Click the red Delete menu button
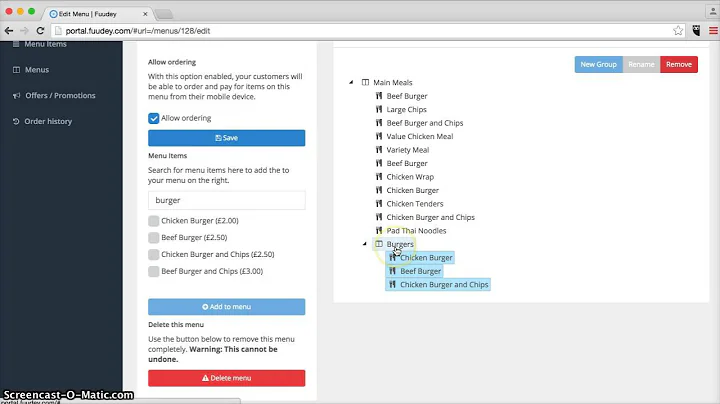 pyautogui.click(x=226, y=378)
